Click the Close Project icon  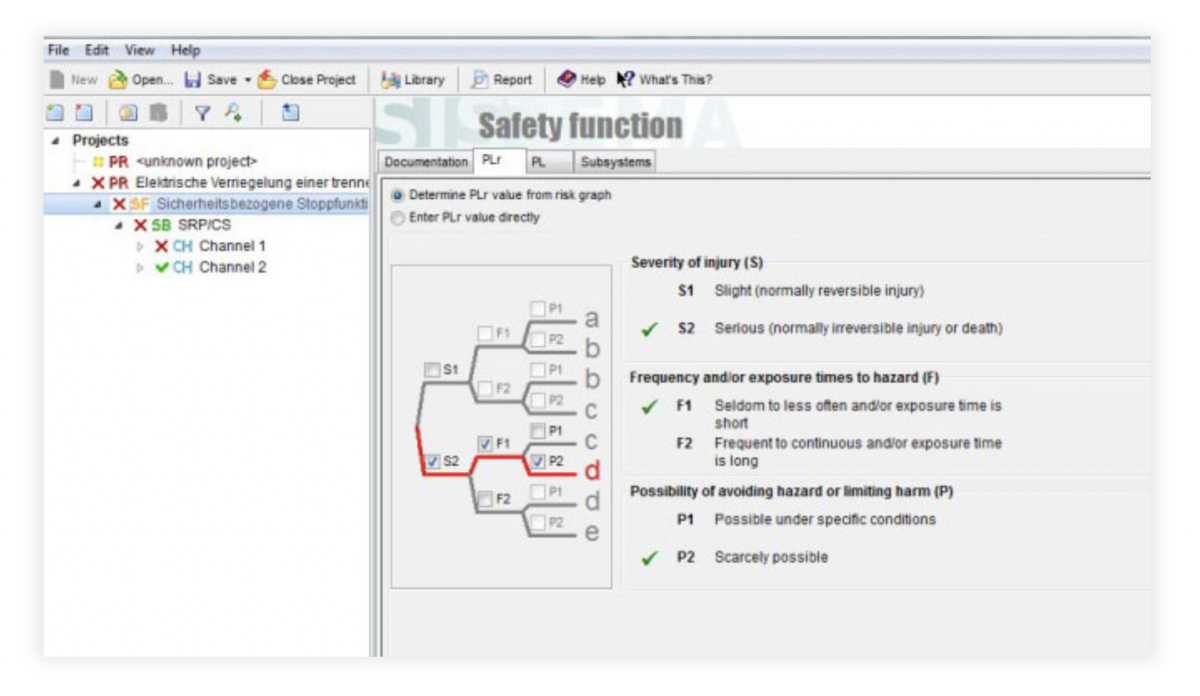click(x=267, y=80)
